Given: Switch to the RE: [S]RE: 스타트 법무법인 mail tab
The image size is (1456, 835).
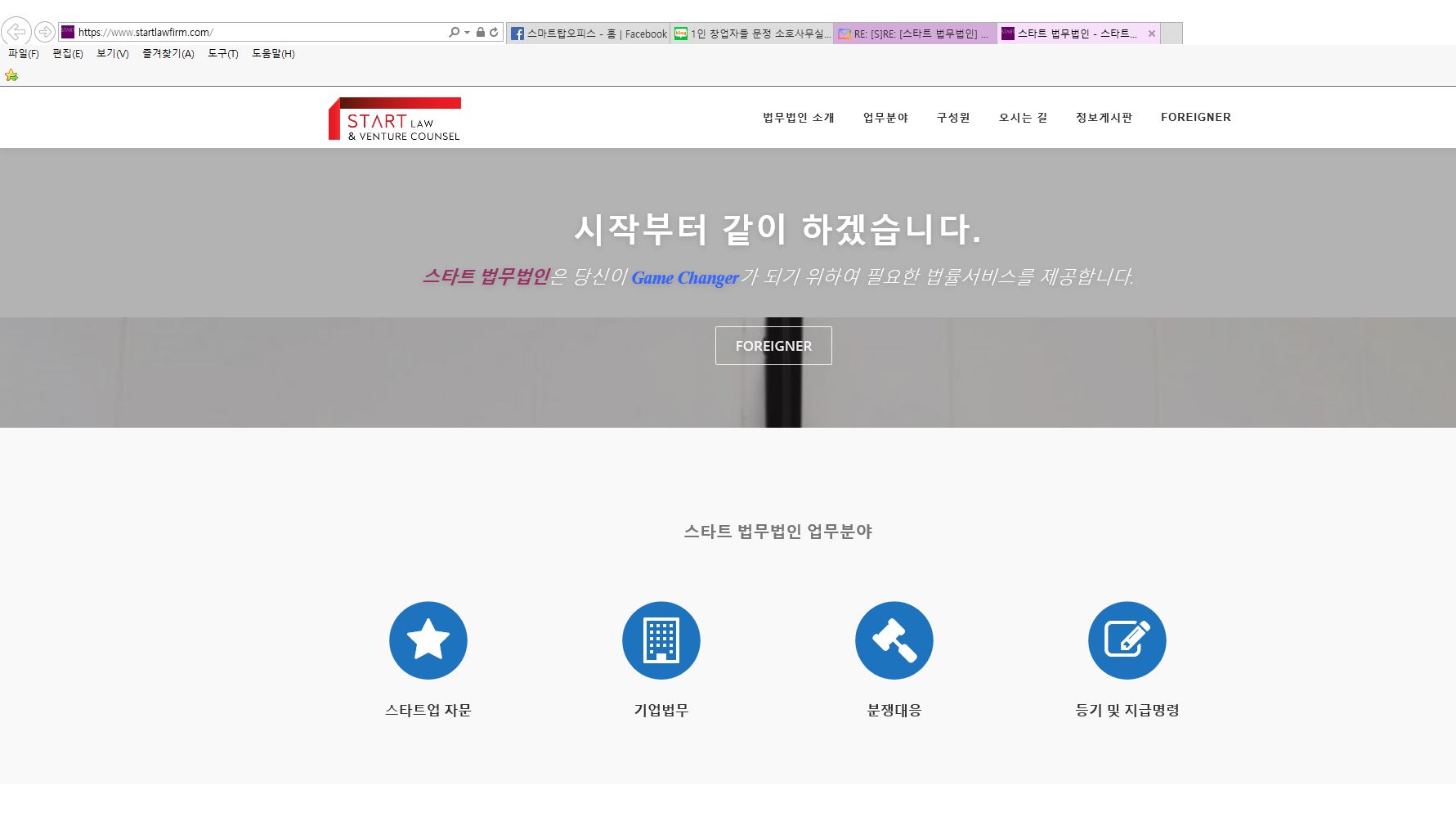Looking at the screenshot, I should tap(915, 34).
